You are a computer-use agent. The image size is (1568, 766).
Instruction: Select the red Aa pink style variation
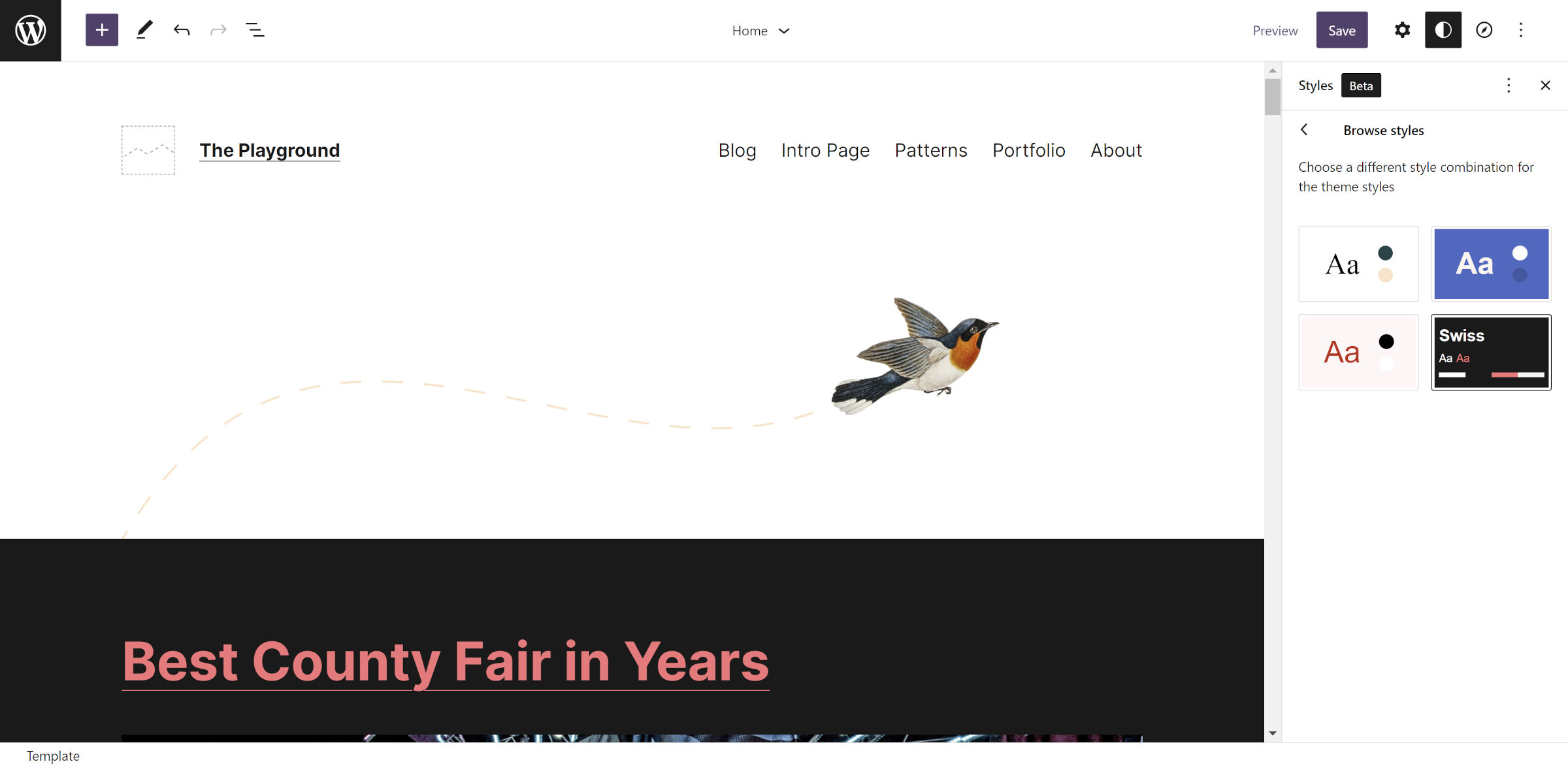(1358, 352)
